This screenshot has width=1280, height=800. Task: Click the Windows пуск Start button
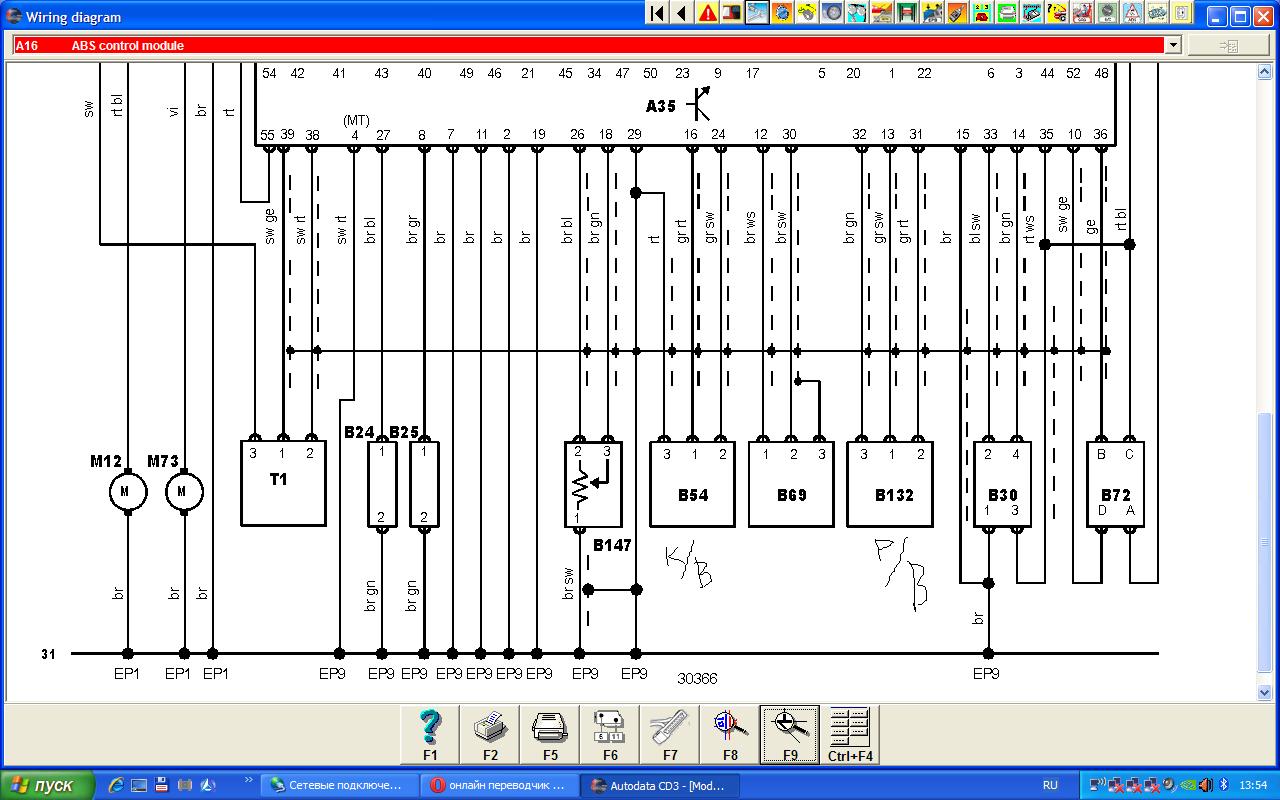[x=48, y=785]
